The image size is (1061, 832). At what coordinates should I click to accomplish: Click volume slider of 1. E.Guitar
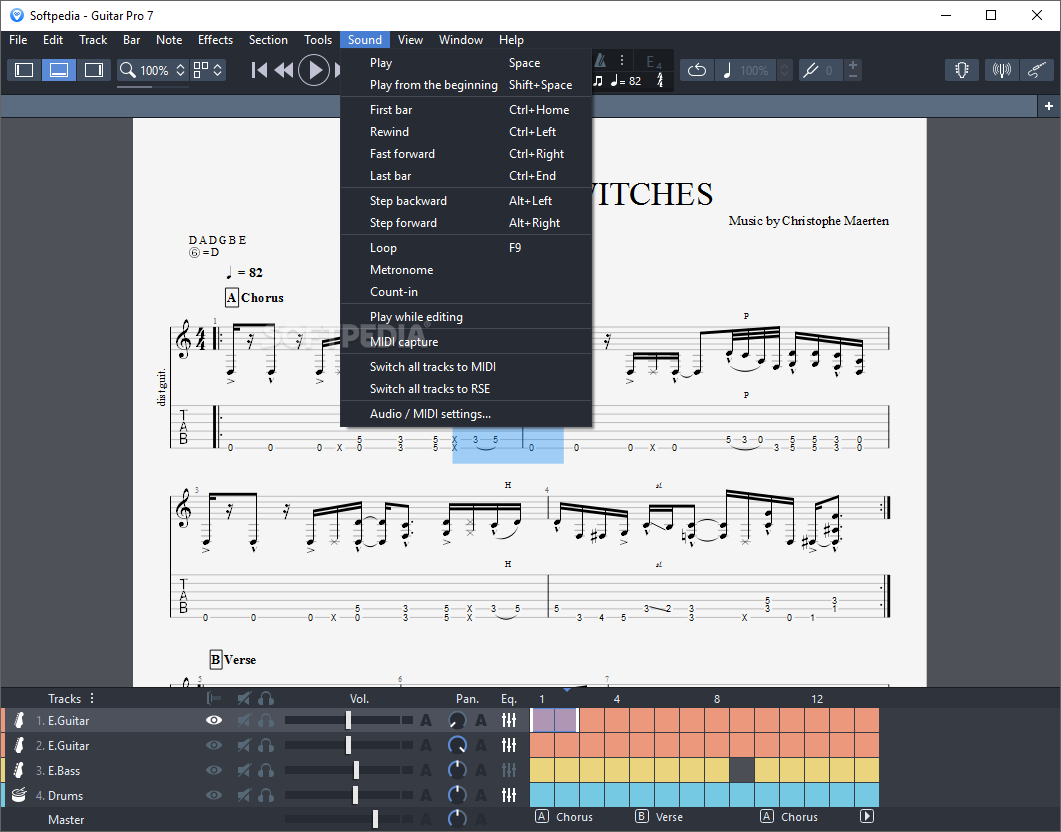click(348, 720)
